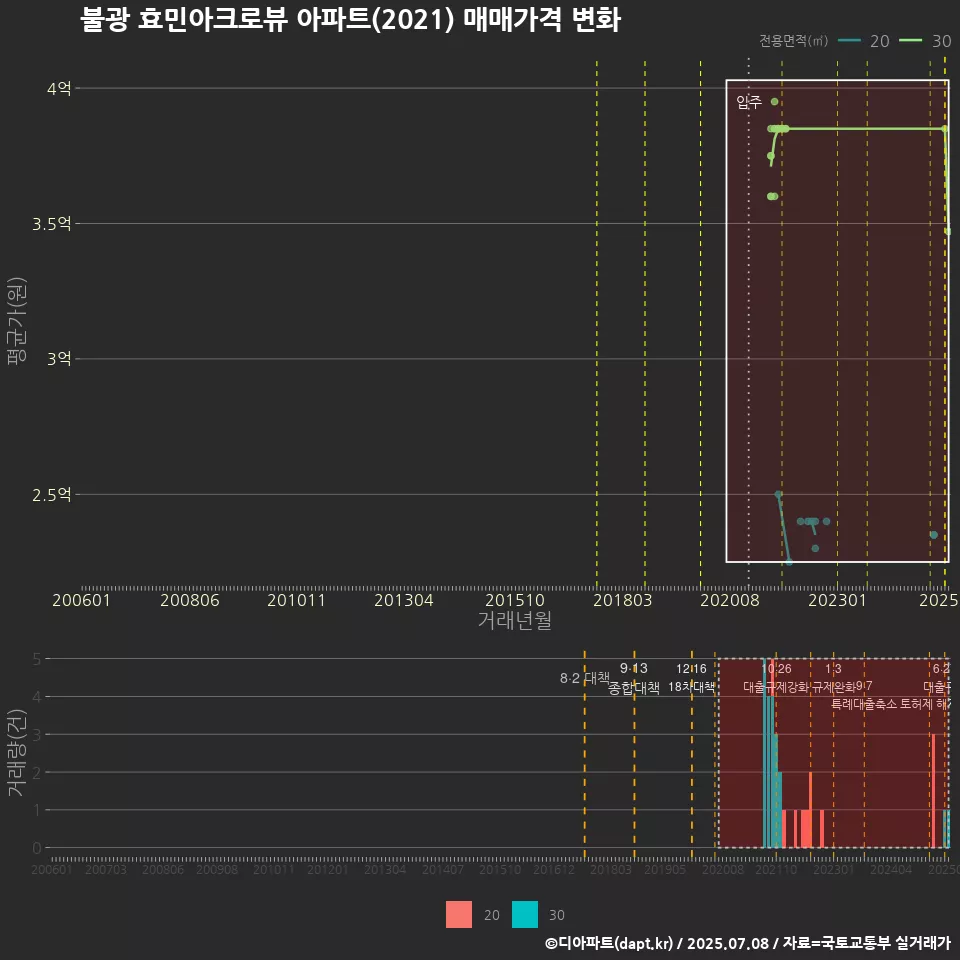The image size is (960, 960).
Task: Click the '거래량(건)' y-axis title
Action: [17, 753]
